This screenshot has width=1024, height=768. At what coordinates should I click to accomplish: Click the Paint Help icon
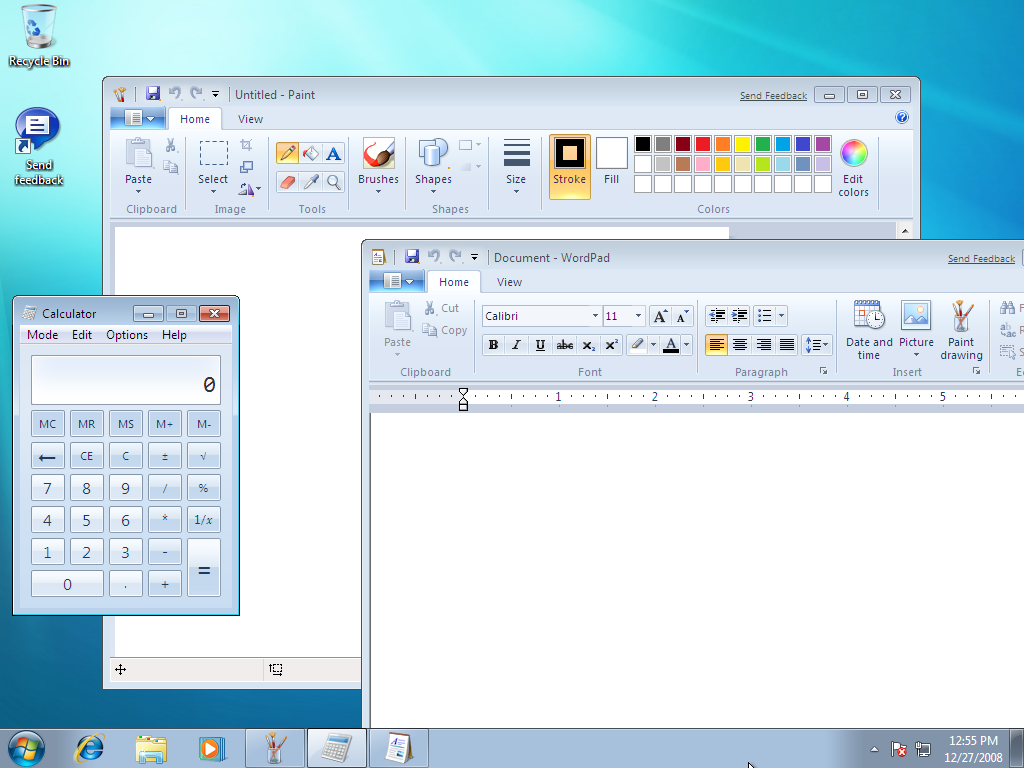pyautogui.click(x=902, y=118)
